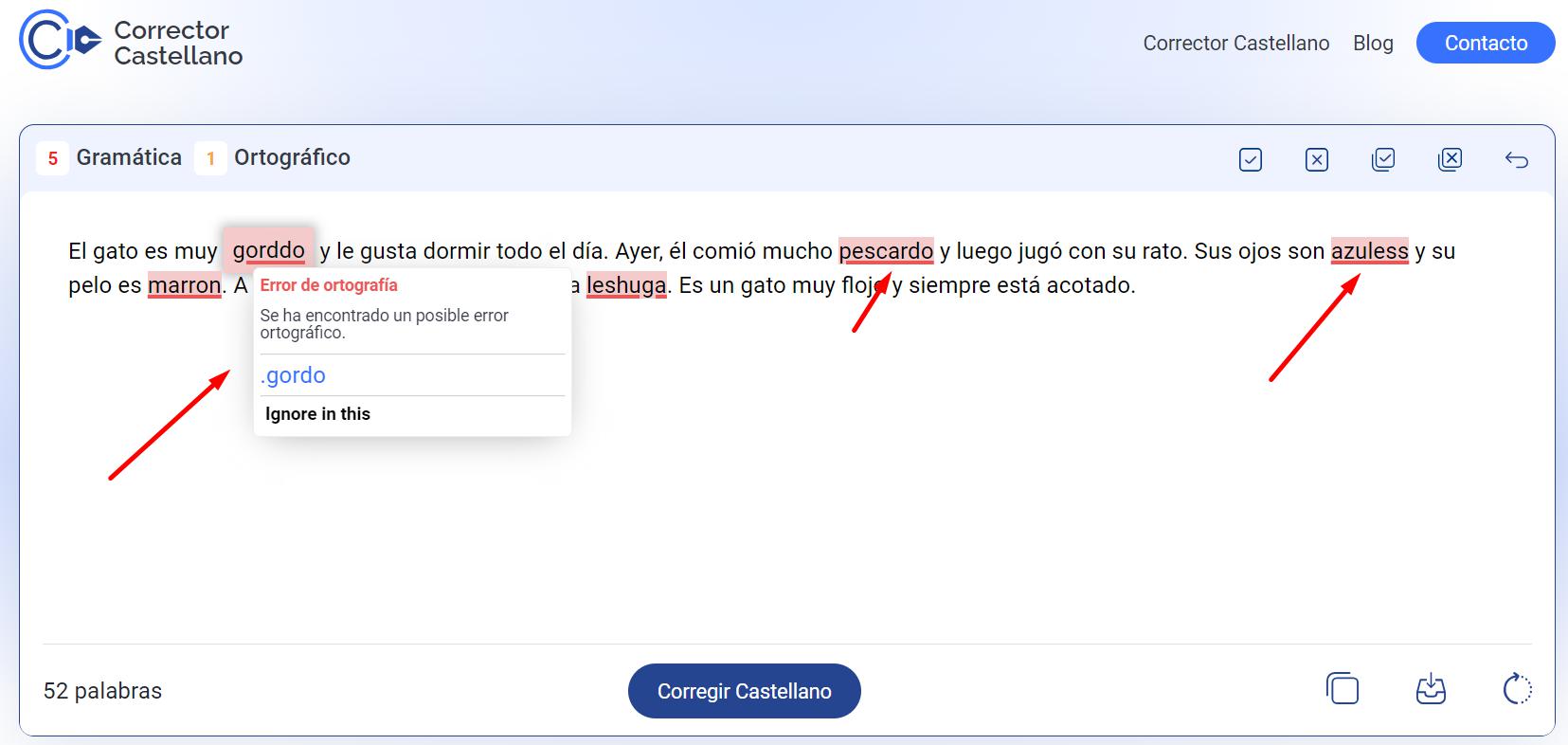
Task: Click the misspelled word "leshuga"
Action: 625,285
